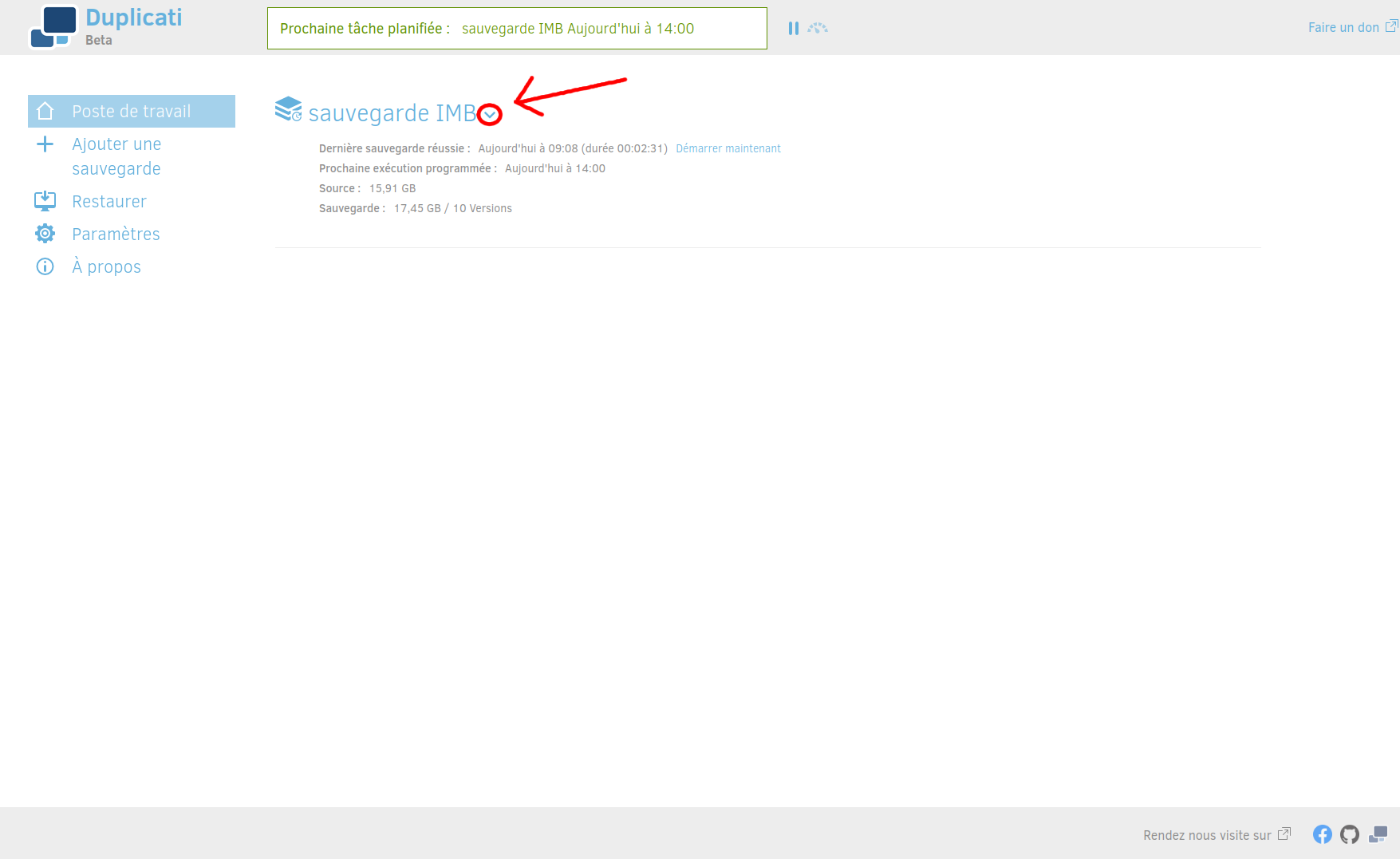
Task: Click the Source 15,91 GB value
Action: tap(392, 188)
